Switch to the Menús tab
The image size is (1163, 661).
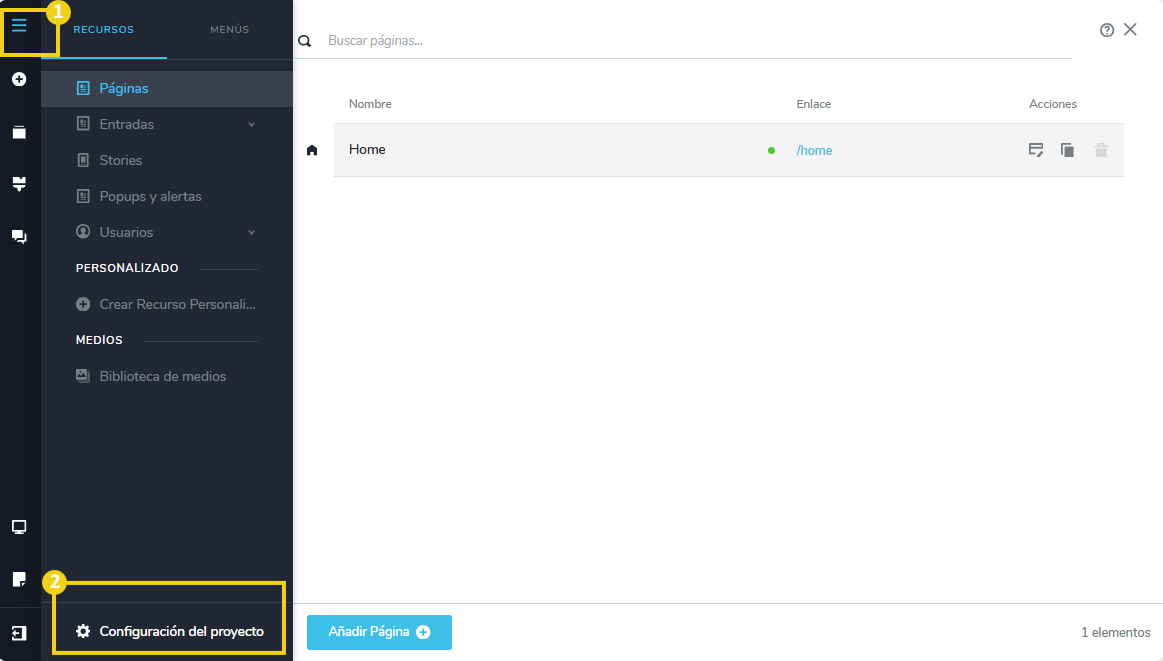pyautogui.click(x=229, y=30)
